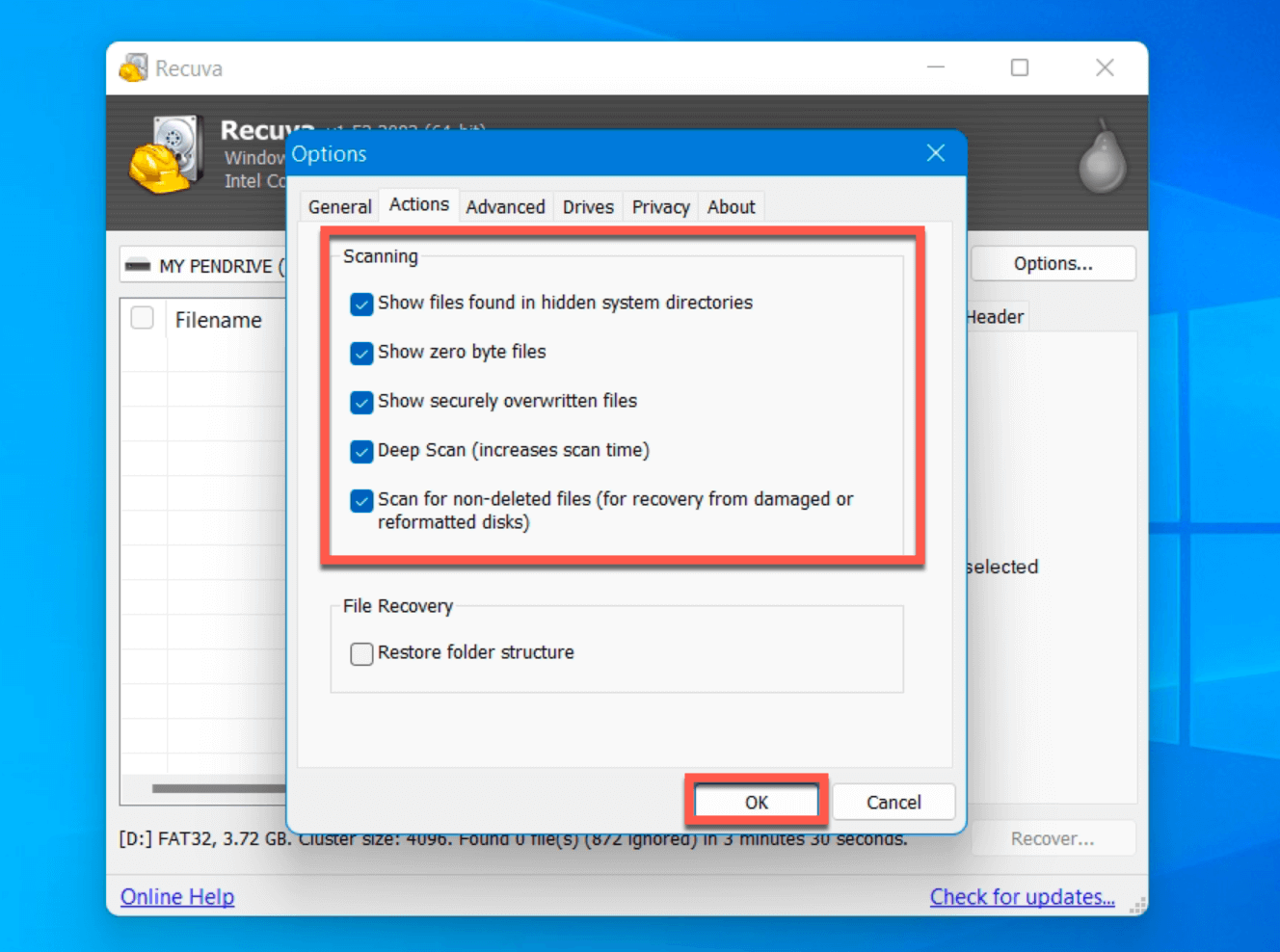Select the Actions tab
The image size is (1280, 952).
418,204
